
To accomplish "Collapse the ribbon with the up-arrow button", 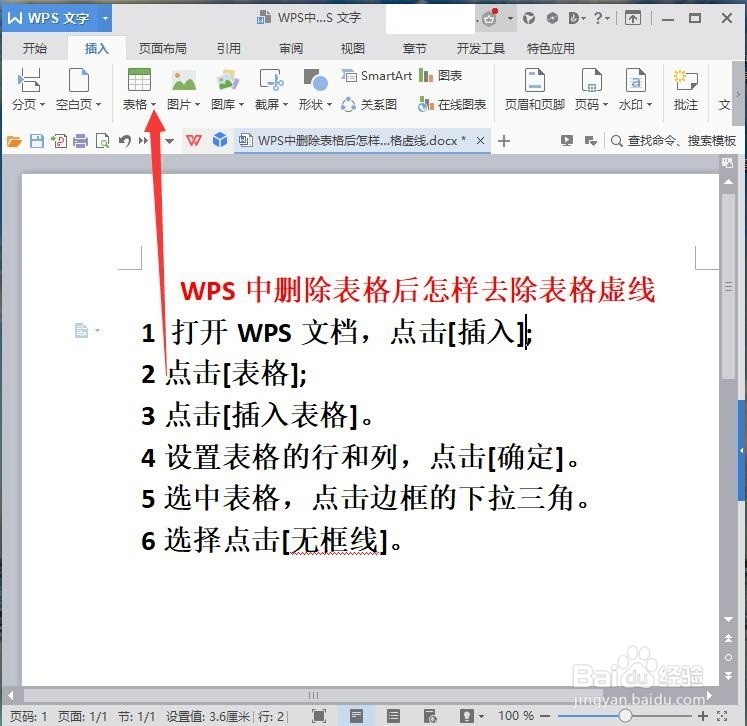I will (x=633, y=19).
